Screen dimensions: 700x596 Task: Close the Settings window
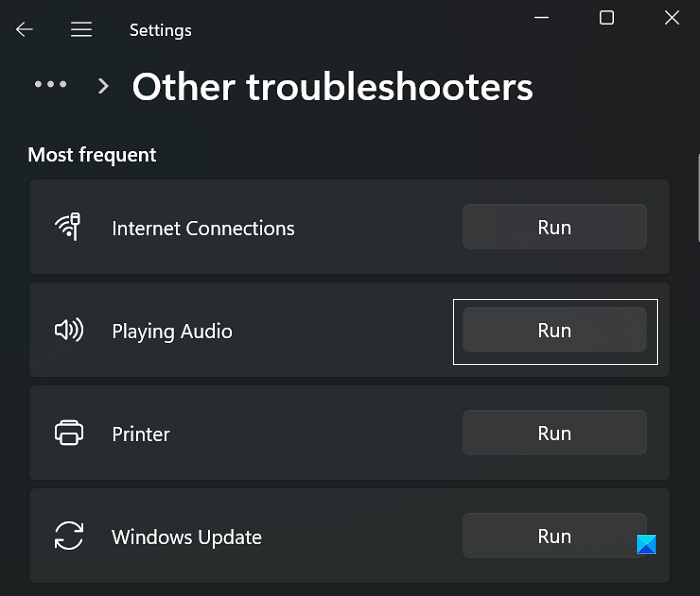671,17
